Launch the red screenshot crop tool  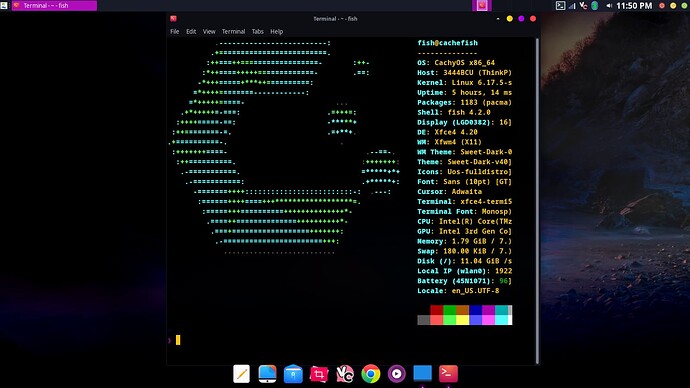pos(319,374)
